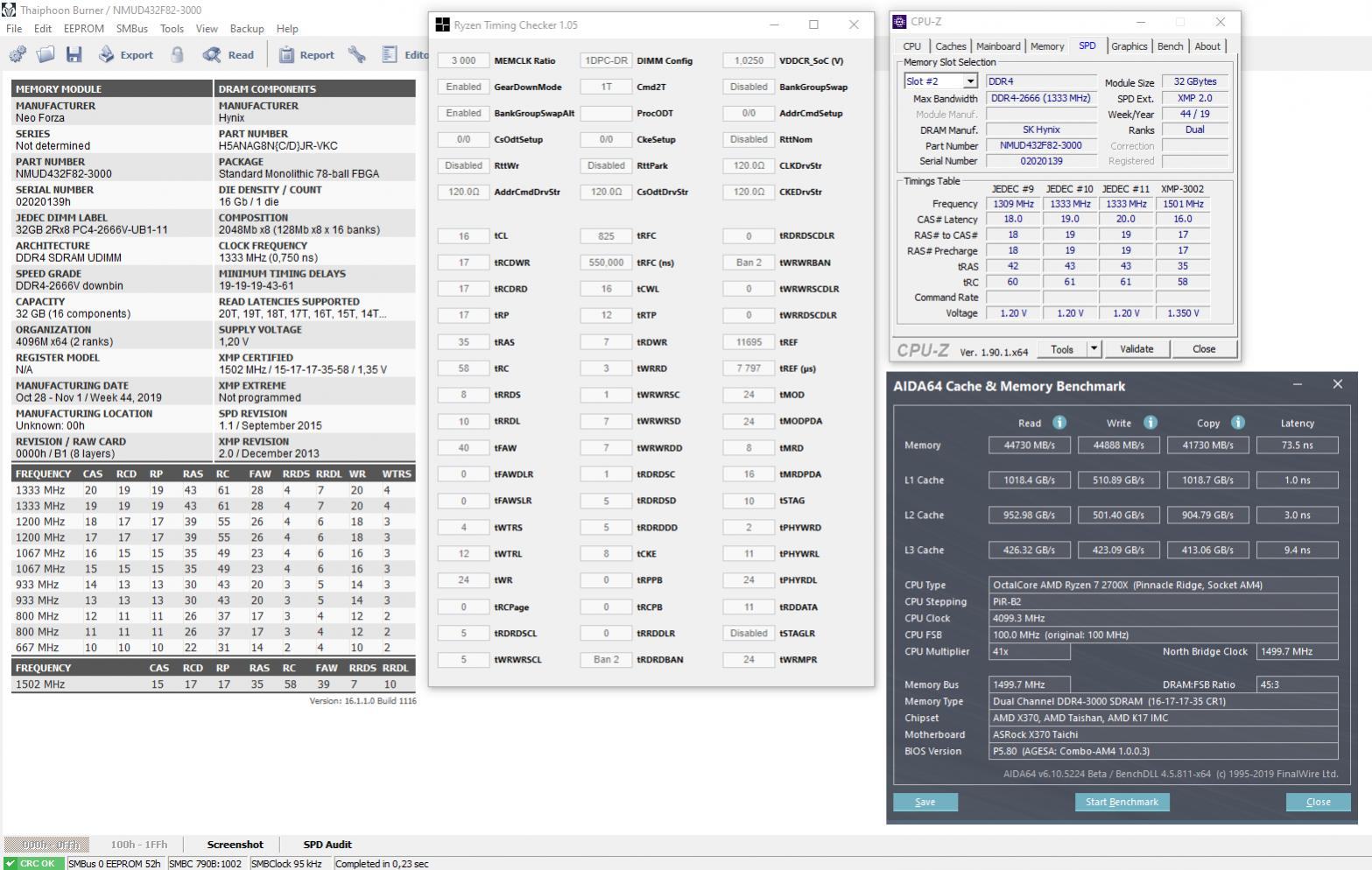Switch to the Mainboard tab in CPU-Z
This screenshot has width=1372, height=870.
click(x=998, y=46)
